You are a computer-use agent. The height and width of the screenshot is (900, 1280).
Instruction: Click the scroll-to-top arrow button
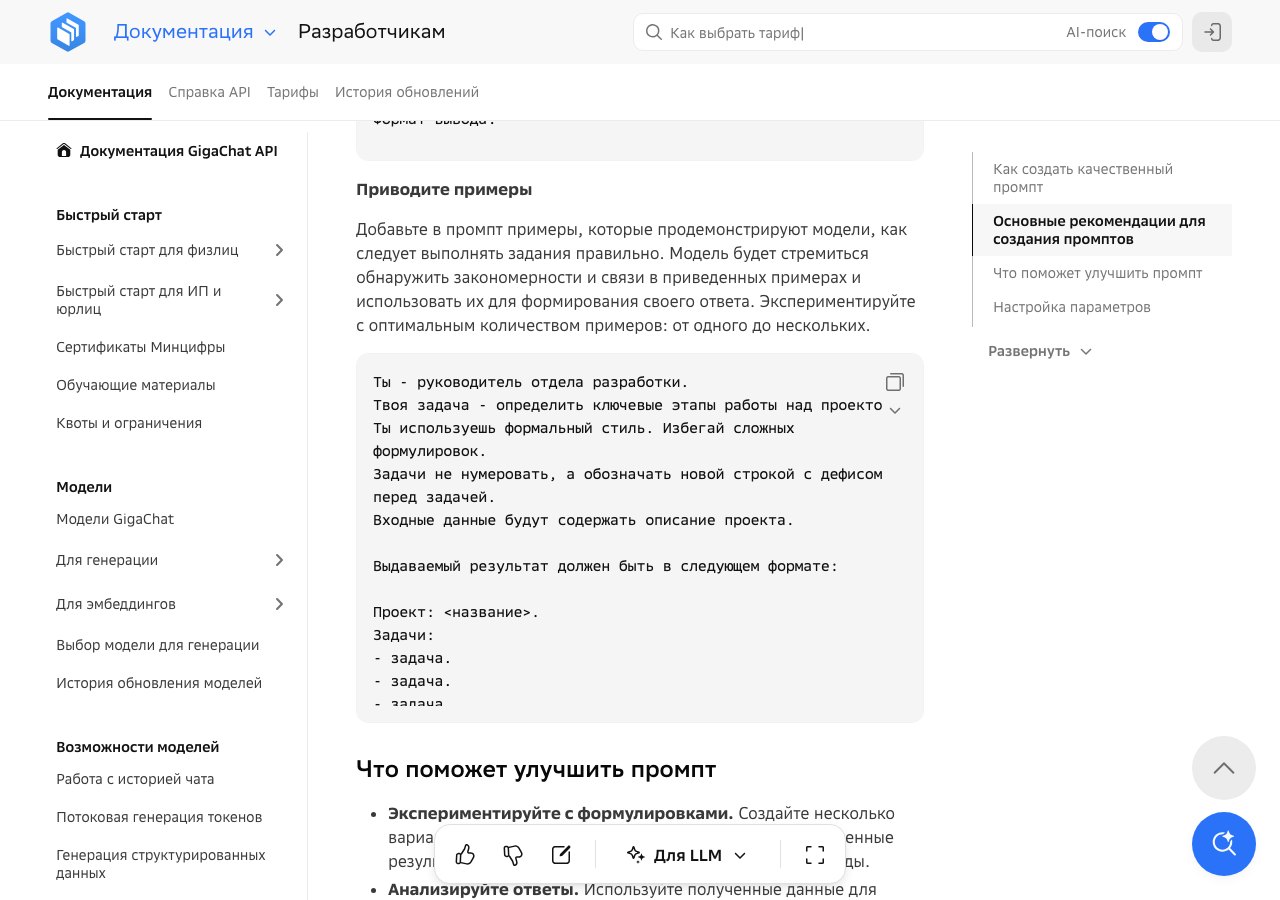pyautogui.click(x=1224, y=768)
